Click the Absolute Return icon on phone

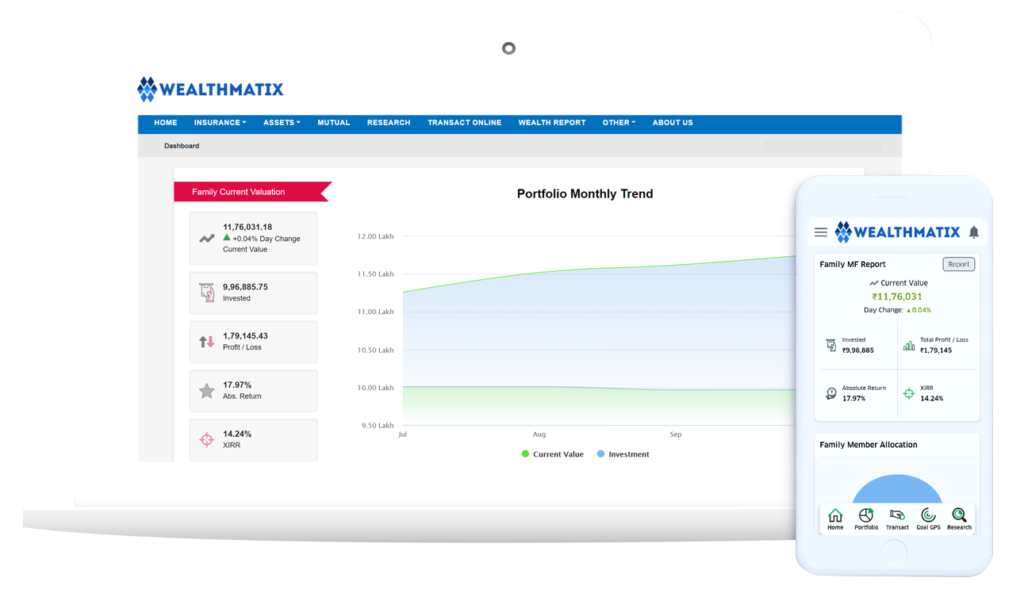pos(831,393)
